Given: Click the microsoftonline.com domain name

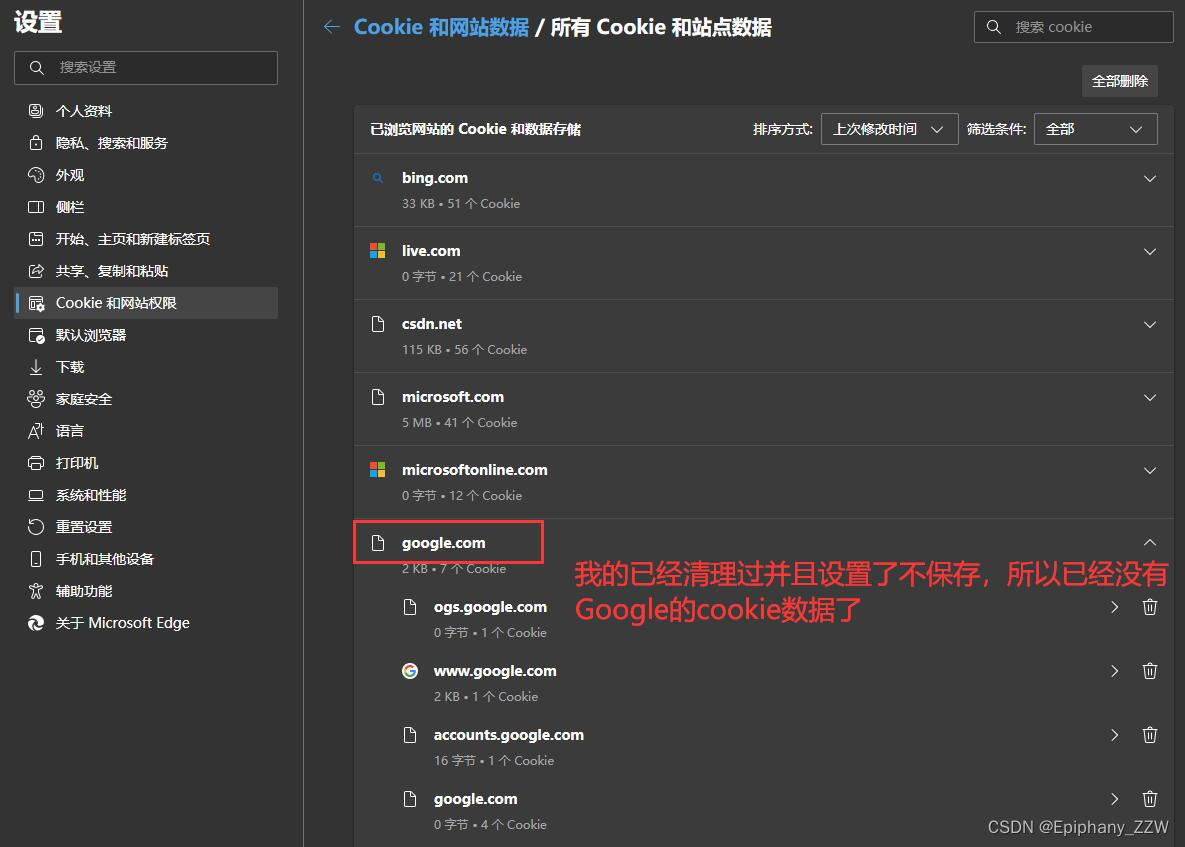Looking at the screenshot, I should [x=475, y=470].
